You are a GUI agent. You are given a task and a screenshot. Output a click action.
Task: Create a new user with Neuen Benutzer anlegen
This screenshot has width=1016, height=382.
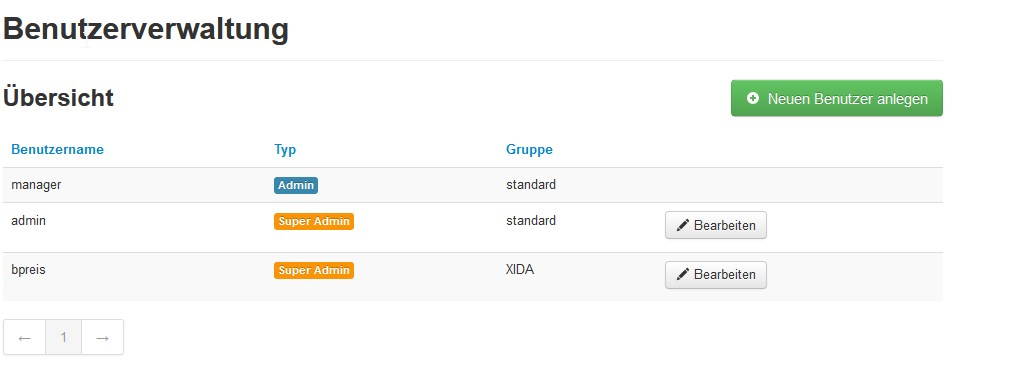(837, 98)
